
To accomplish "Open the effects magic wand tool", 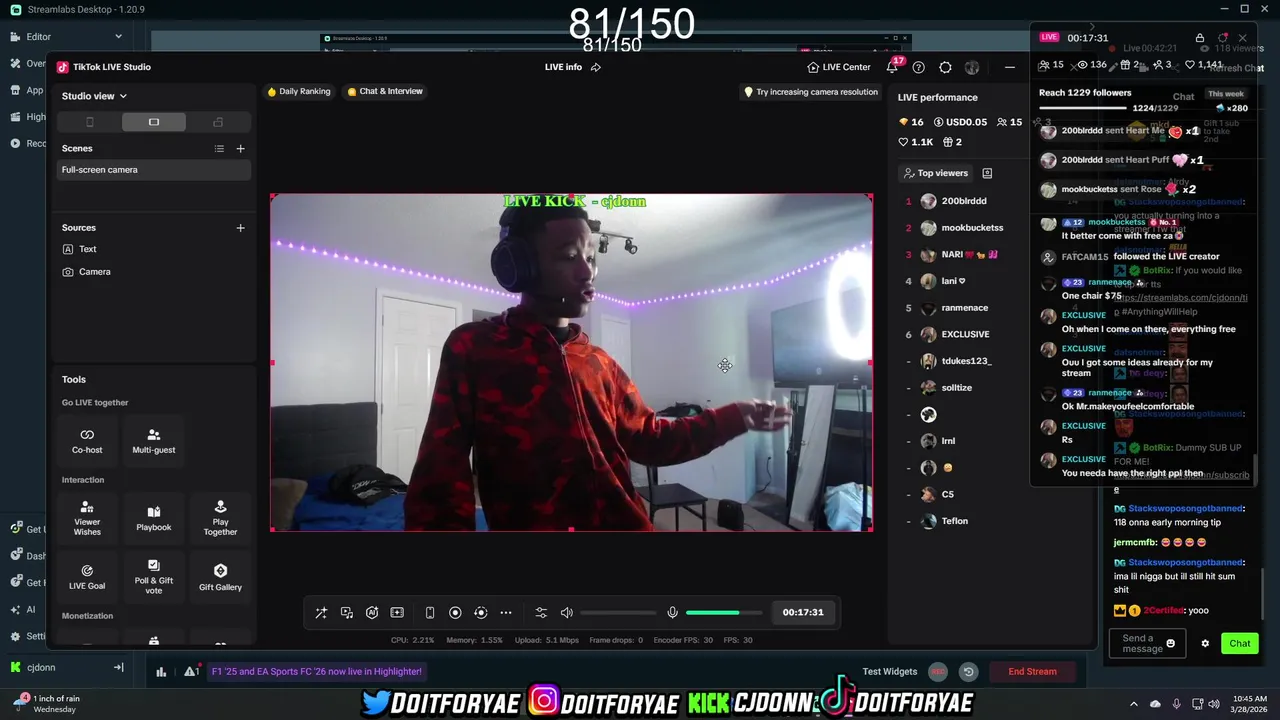I will 321,612.
